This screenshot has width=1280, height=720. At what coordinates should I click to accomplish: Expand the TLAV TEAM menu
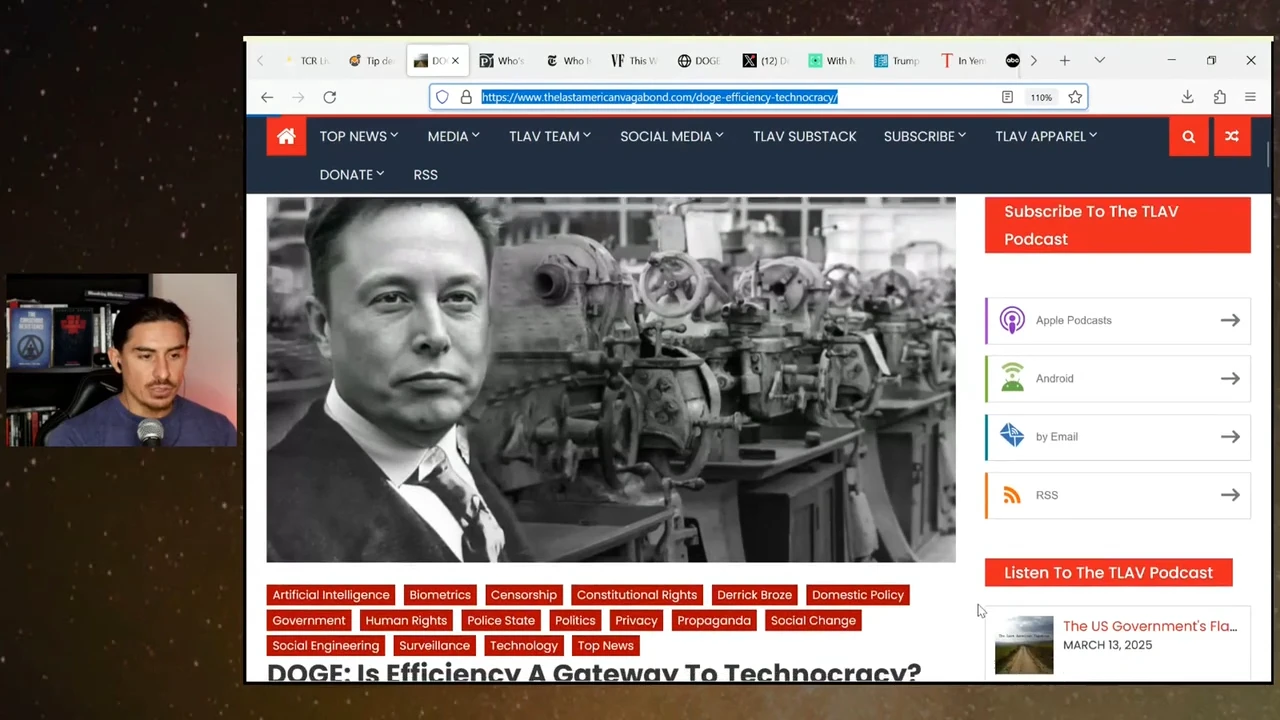(550, 137)
